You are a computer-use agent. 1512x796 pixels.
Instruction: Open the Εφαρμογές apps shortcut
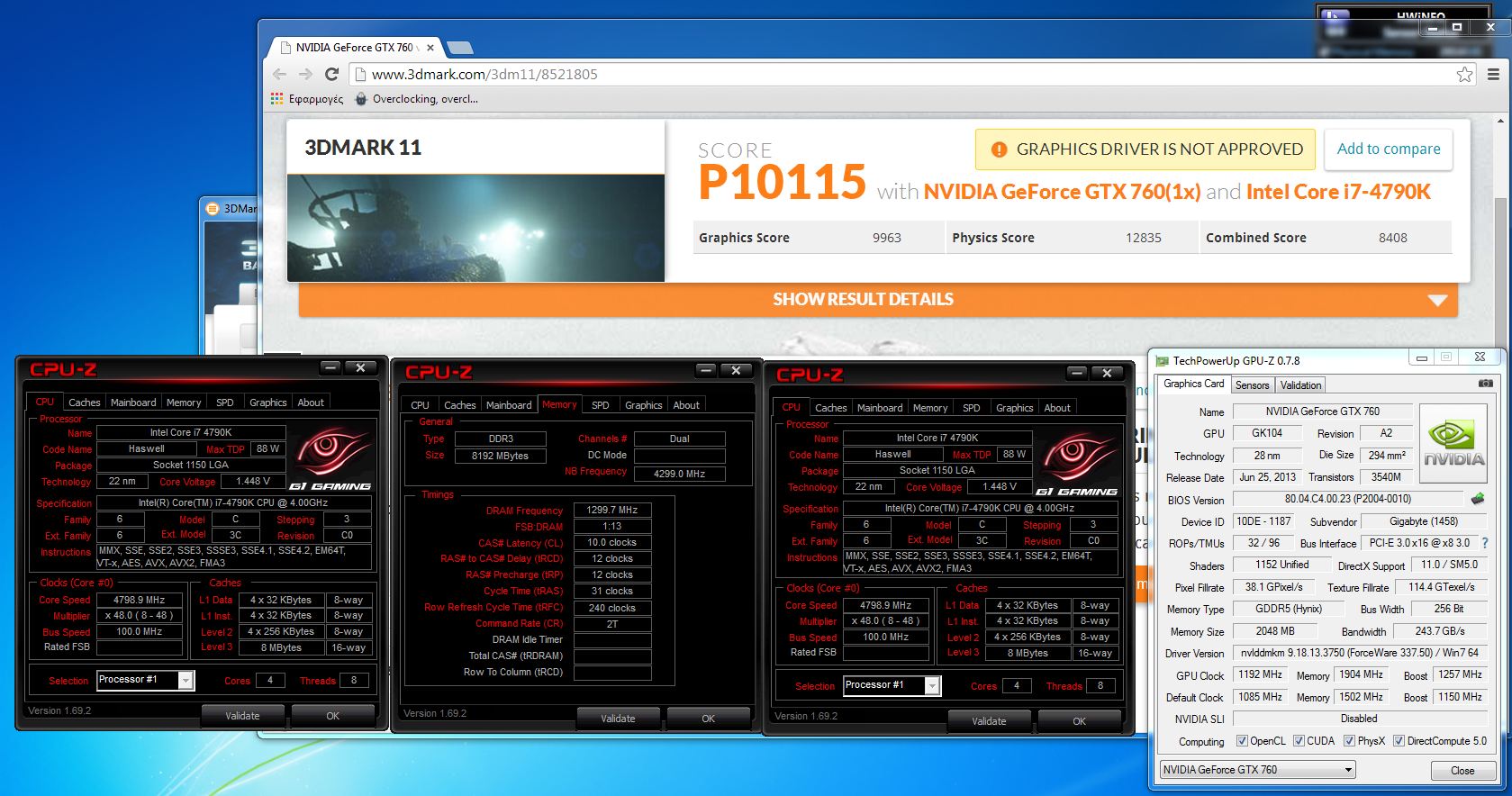(x=307, y=99)
